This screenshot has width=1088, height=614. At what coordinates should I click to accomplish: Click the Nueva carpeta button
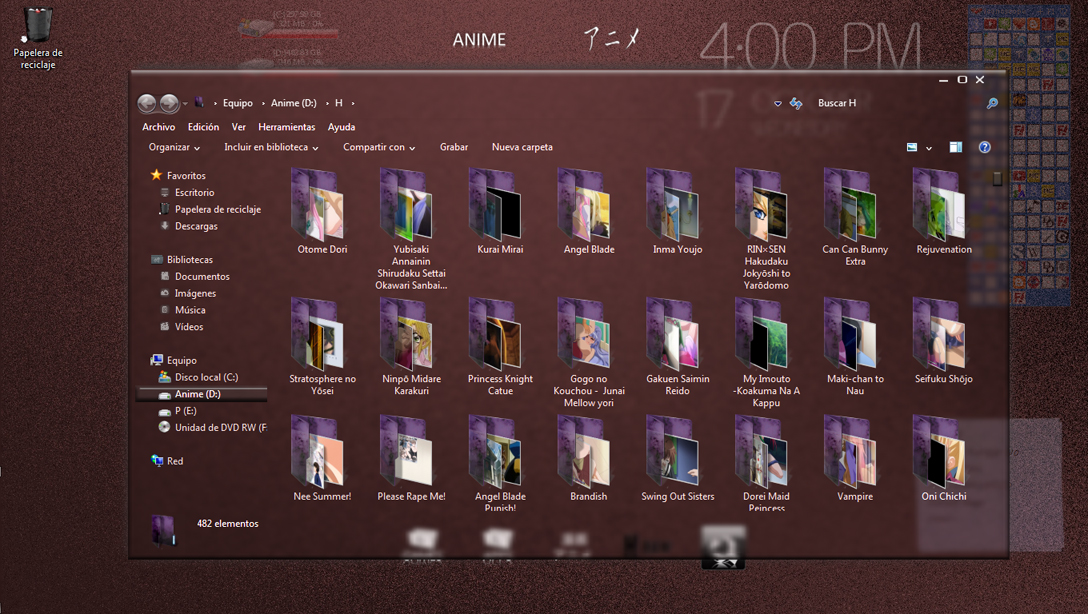(x=522, y=147)
